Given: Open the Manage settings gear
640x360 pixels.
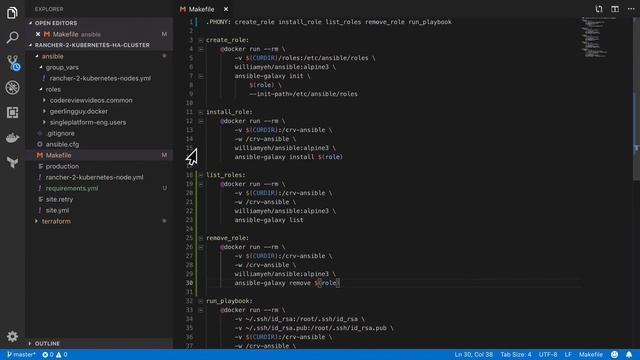Looking at the screenshot, I should tap(12, 336).
